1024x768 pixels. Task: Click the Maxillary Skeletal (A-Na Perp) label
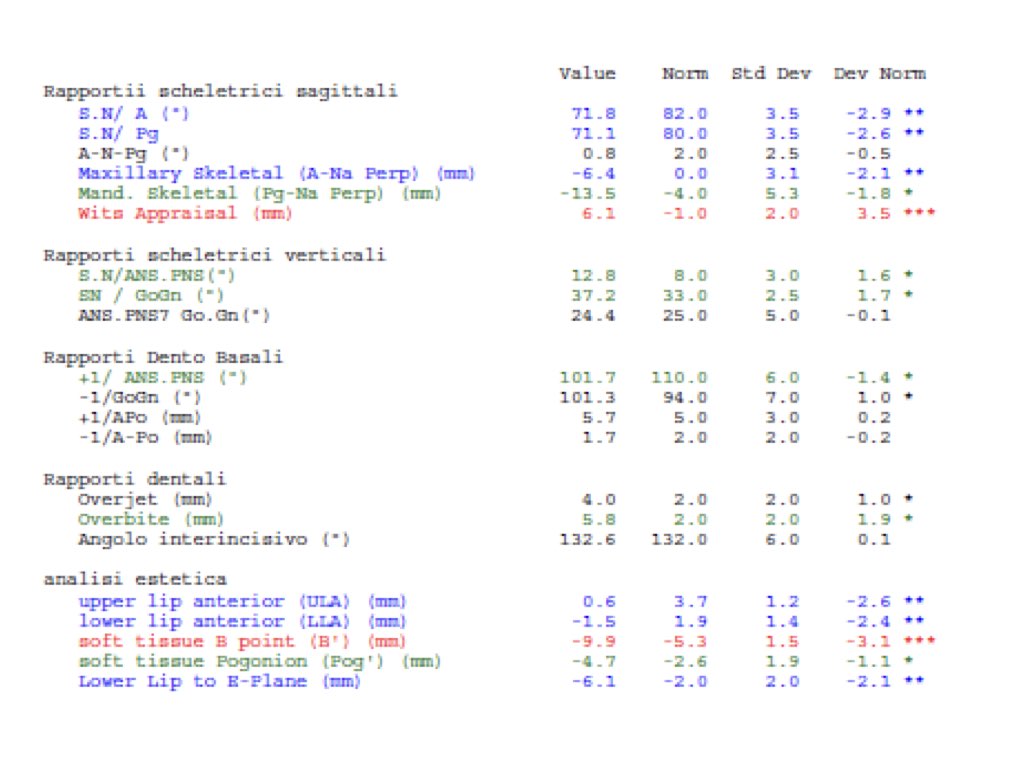pyautogui.click(x=274, y=173)
